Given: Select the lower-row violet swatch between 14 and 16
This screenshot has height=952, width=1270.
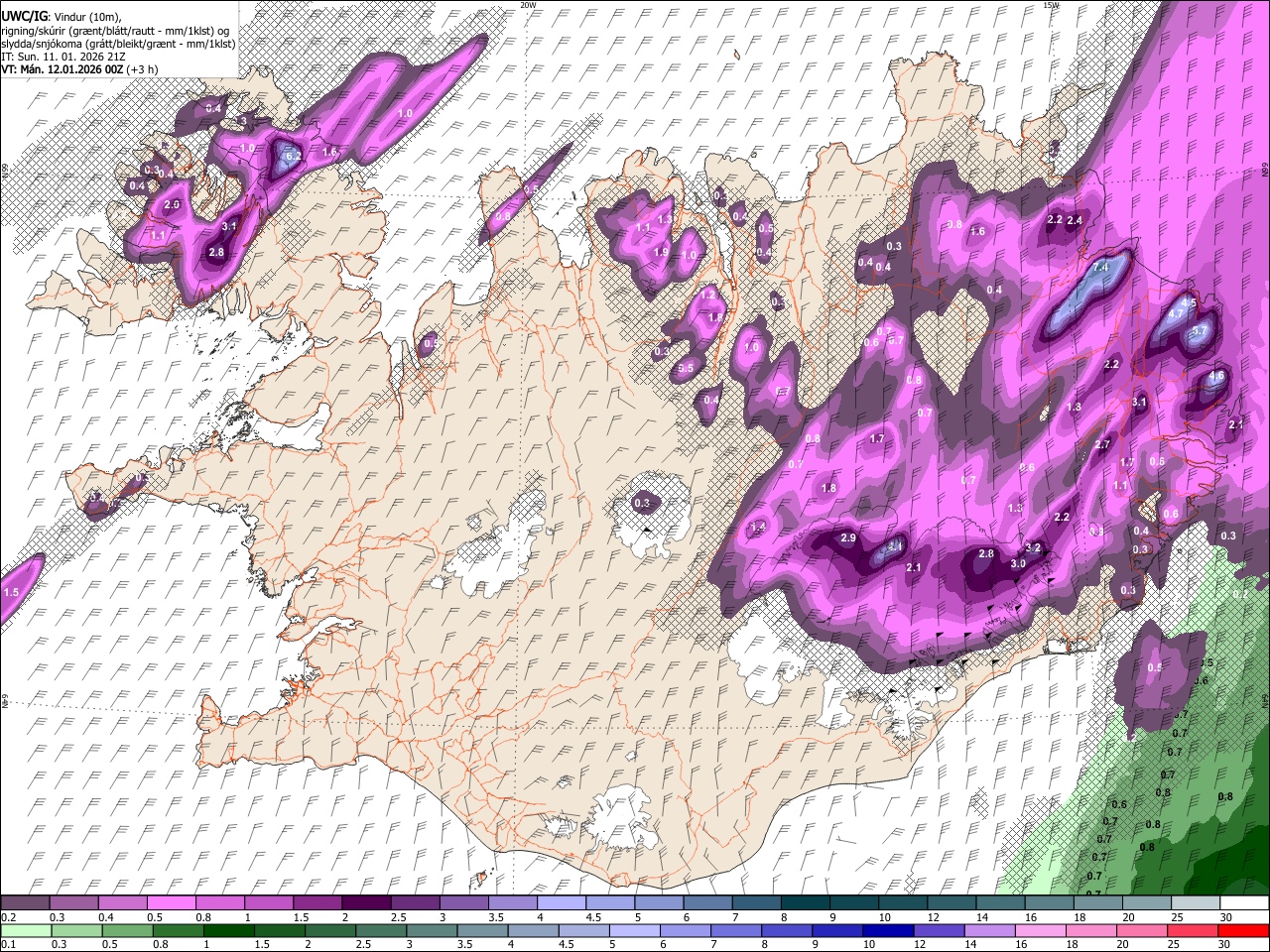Looking at the screenshot, I should (988, 930).
